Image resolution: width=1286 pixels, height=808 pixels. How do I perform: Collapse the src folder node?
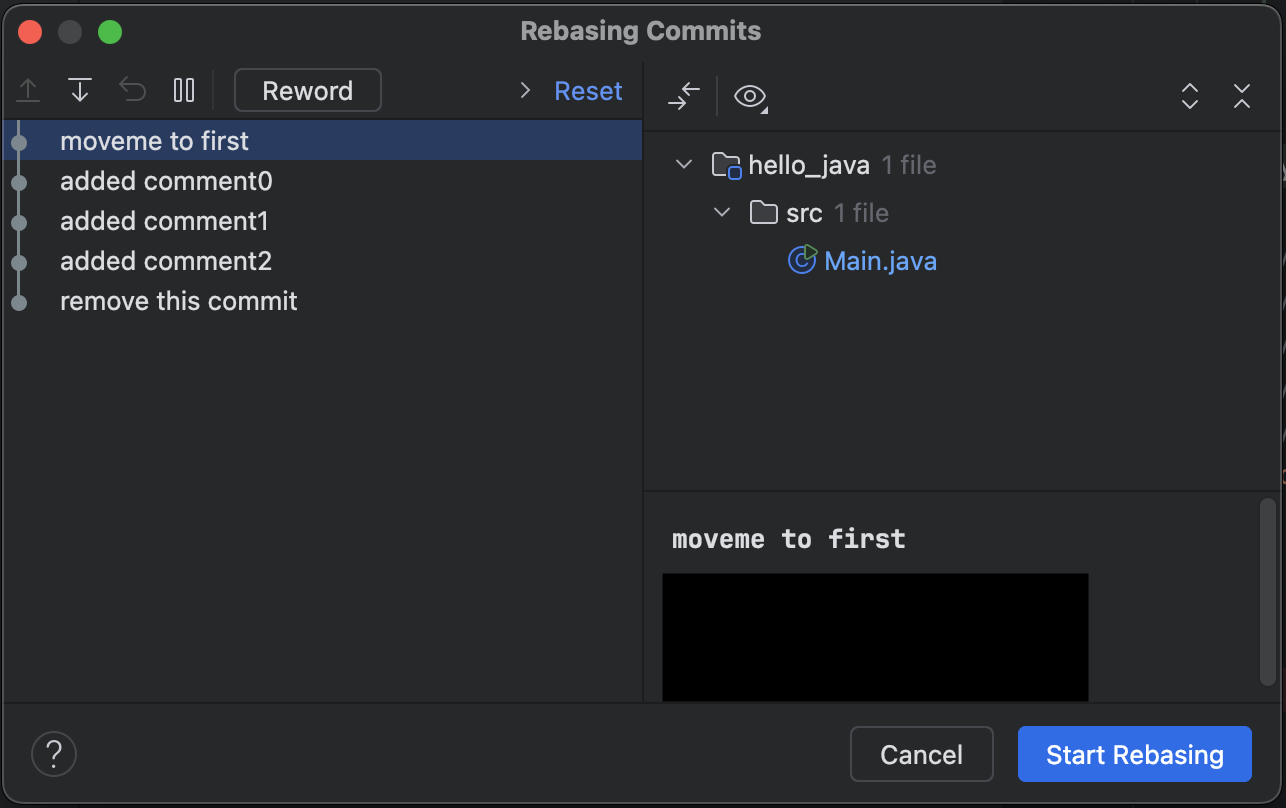pyautogui.click(x=722, y=212)
